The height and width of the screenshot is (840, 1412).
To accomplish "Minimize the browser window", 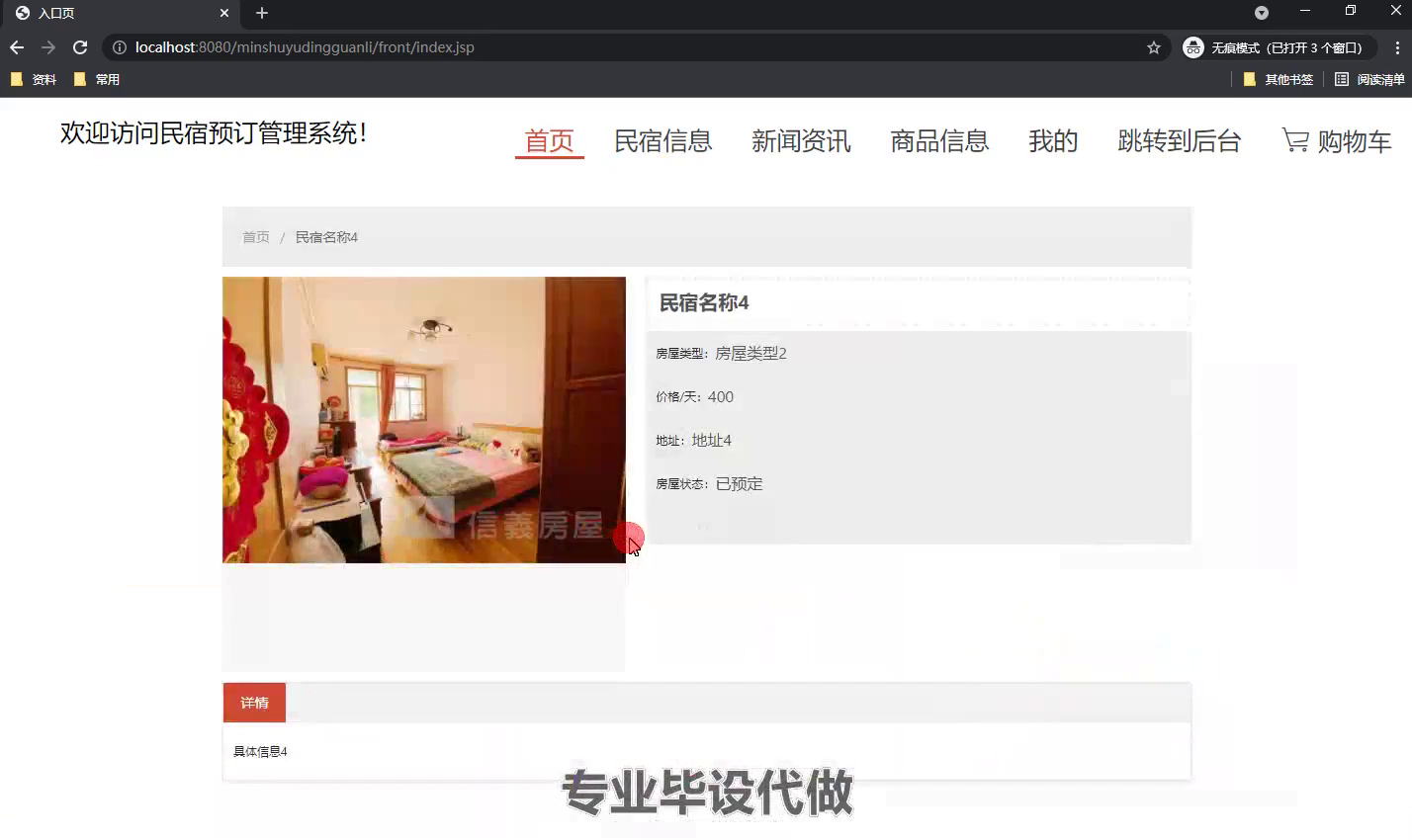I will (1305, 11).
